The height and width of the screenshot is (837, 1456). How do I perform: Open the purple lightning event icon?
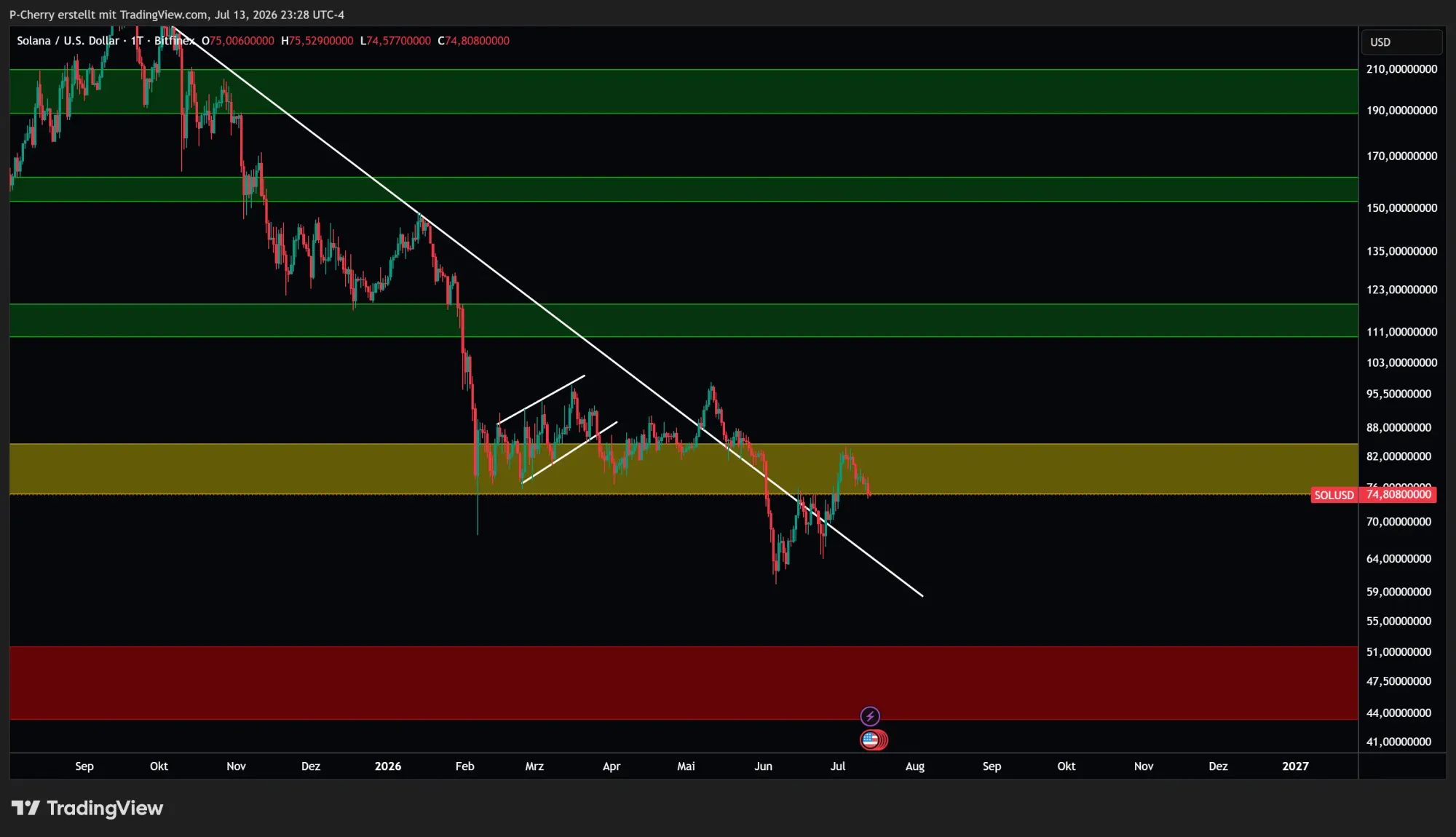(x=870, y=716)
